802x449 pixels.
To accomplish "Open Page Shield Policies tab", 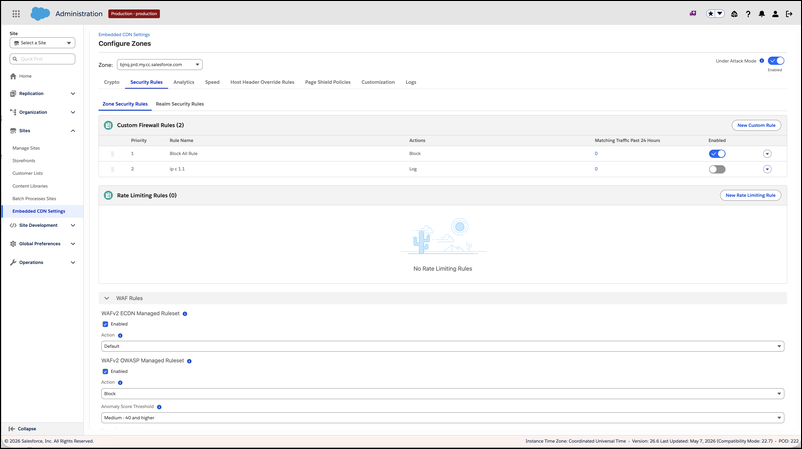I will (328, 82).
